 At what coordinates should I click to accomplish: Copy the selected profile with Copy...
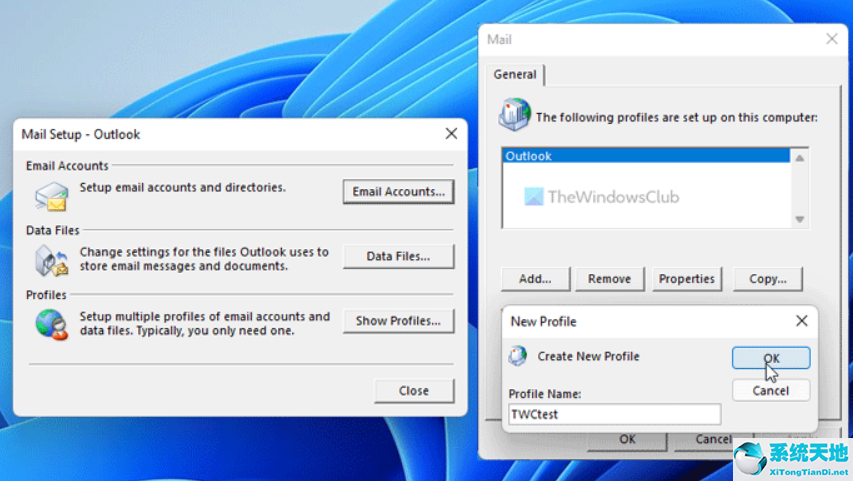[768, 279]
